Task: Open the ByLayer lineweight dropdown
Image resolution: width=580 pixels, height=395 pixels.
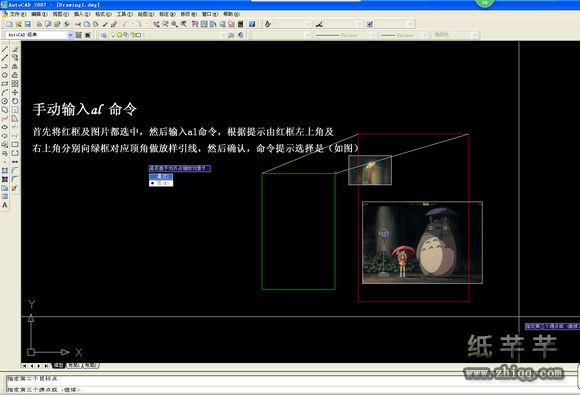Action: [404, 35]
